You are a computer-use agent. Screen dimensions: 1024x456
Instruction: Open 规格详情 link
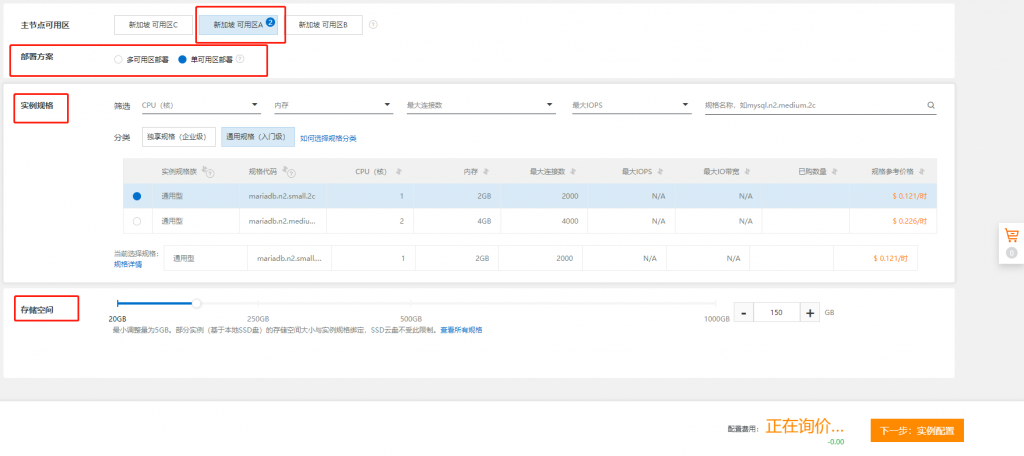point(128,264)
